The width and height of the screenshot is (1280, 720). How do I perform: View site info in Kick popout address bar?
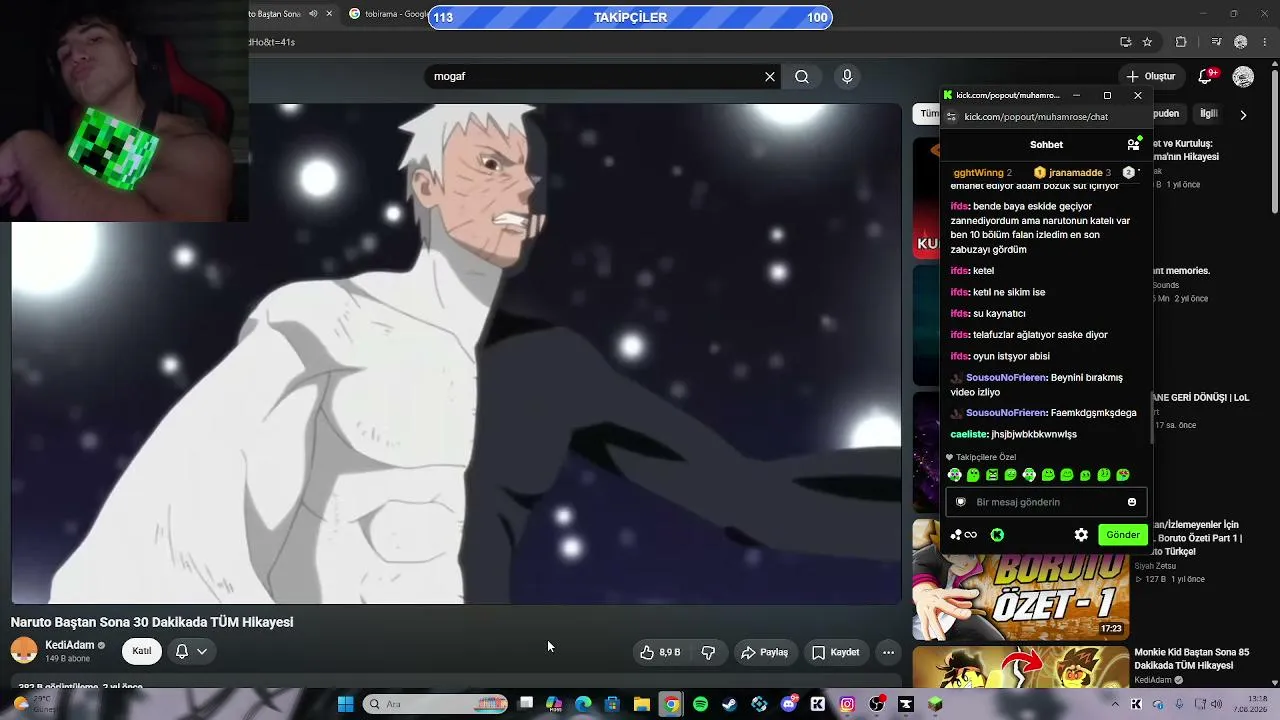pyautogui.click(x=952, y=117)
